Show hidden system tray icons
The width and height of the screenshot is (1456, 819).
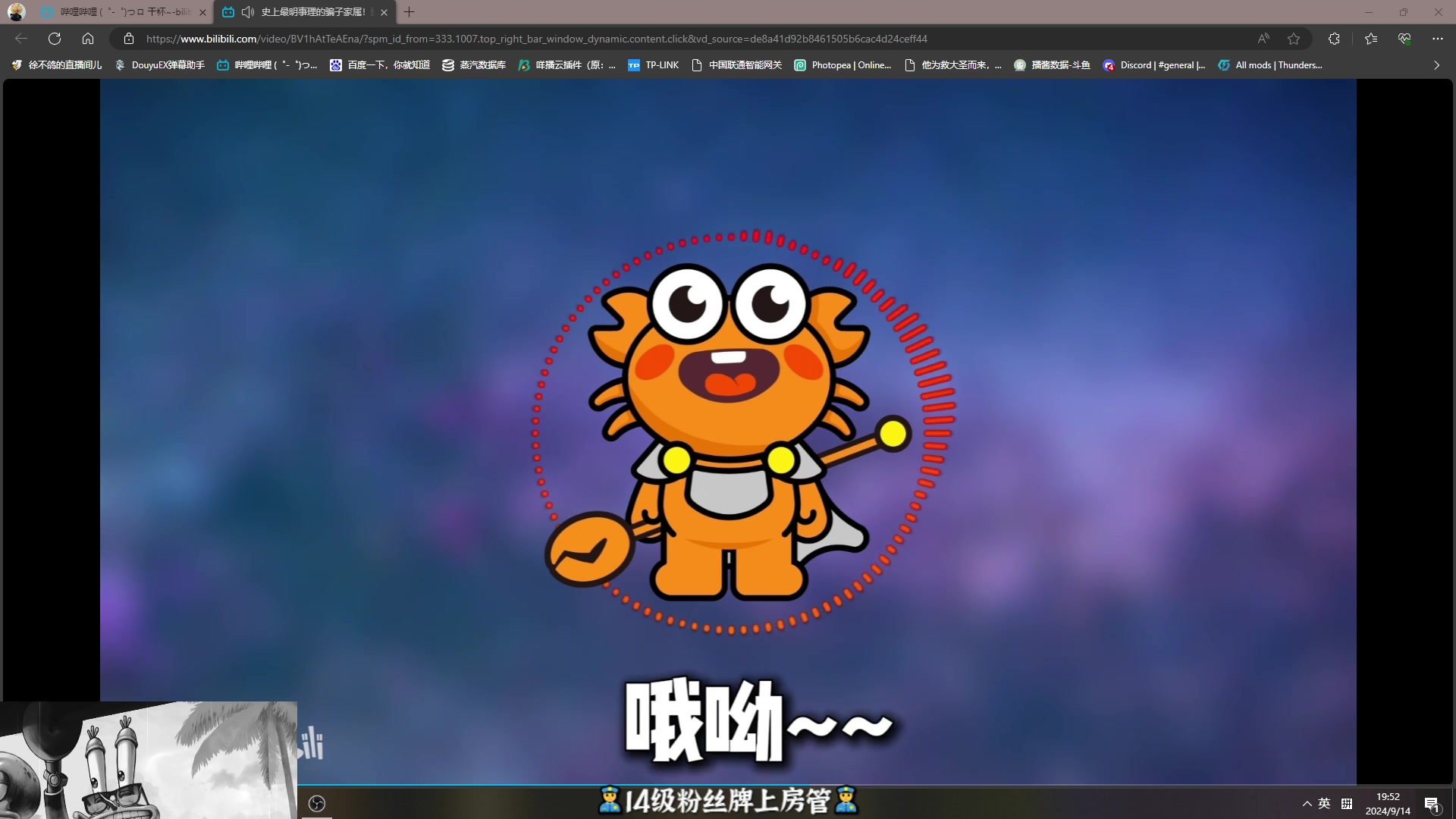tap(1307, 804)
